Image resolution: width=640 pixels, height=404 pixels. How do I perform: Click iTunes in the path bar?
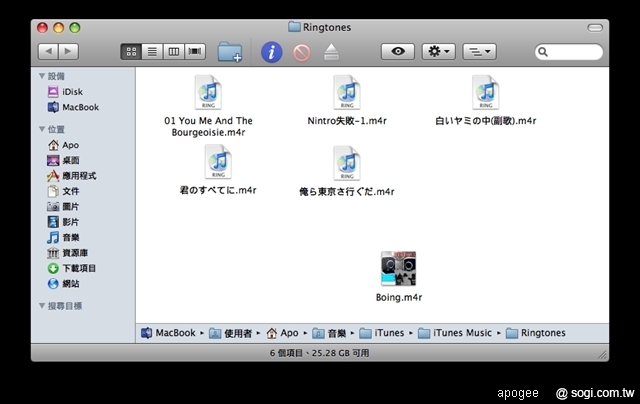tap(382, 333)
